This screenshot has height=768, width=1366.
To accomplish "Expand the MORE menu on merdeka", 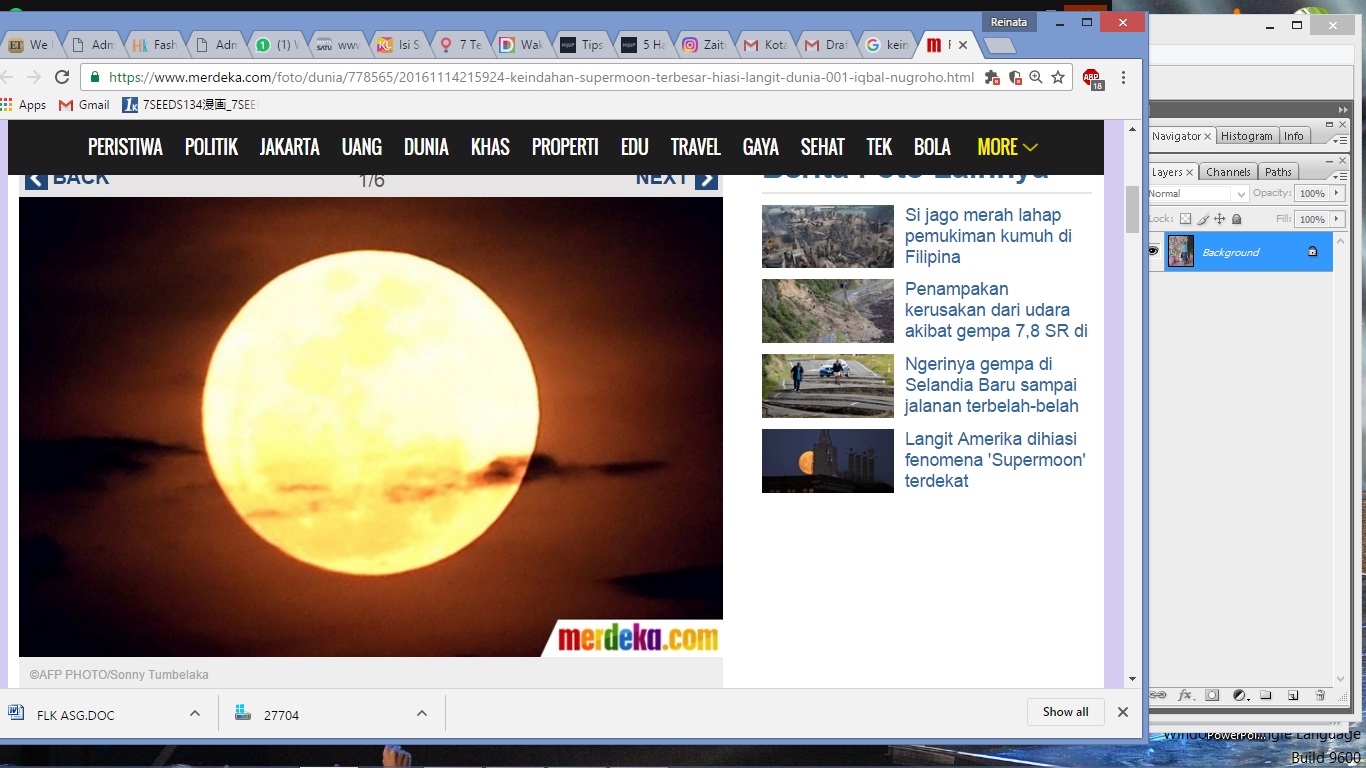I will point(1007,147).
